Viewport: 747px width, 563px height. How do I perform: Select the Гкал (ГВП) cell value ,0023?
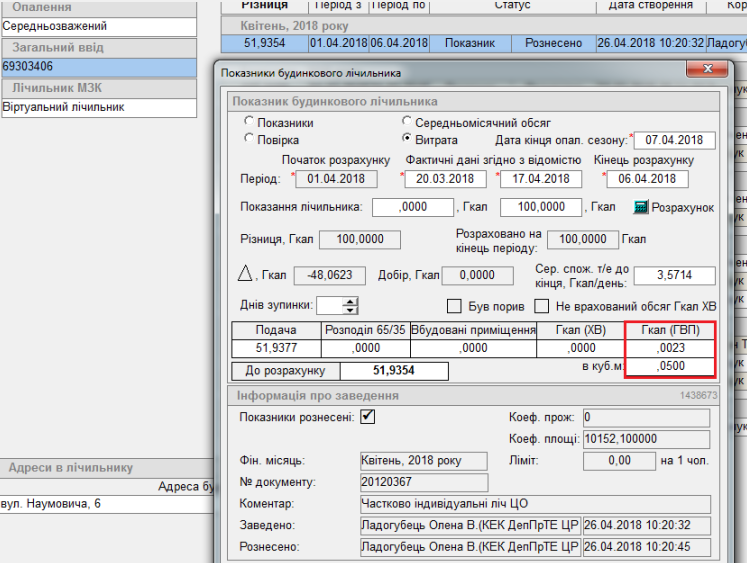670,348
